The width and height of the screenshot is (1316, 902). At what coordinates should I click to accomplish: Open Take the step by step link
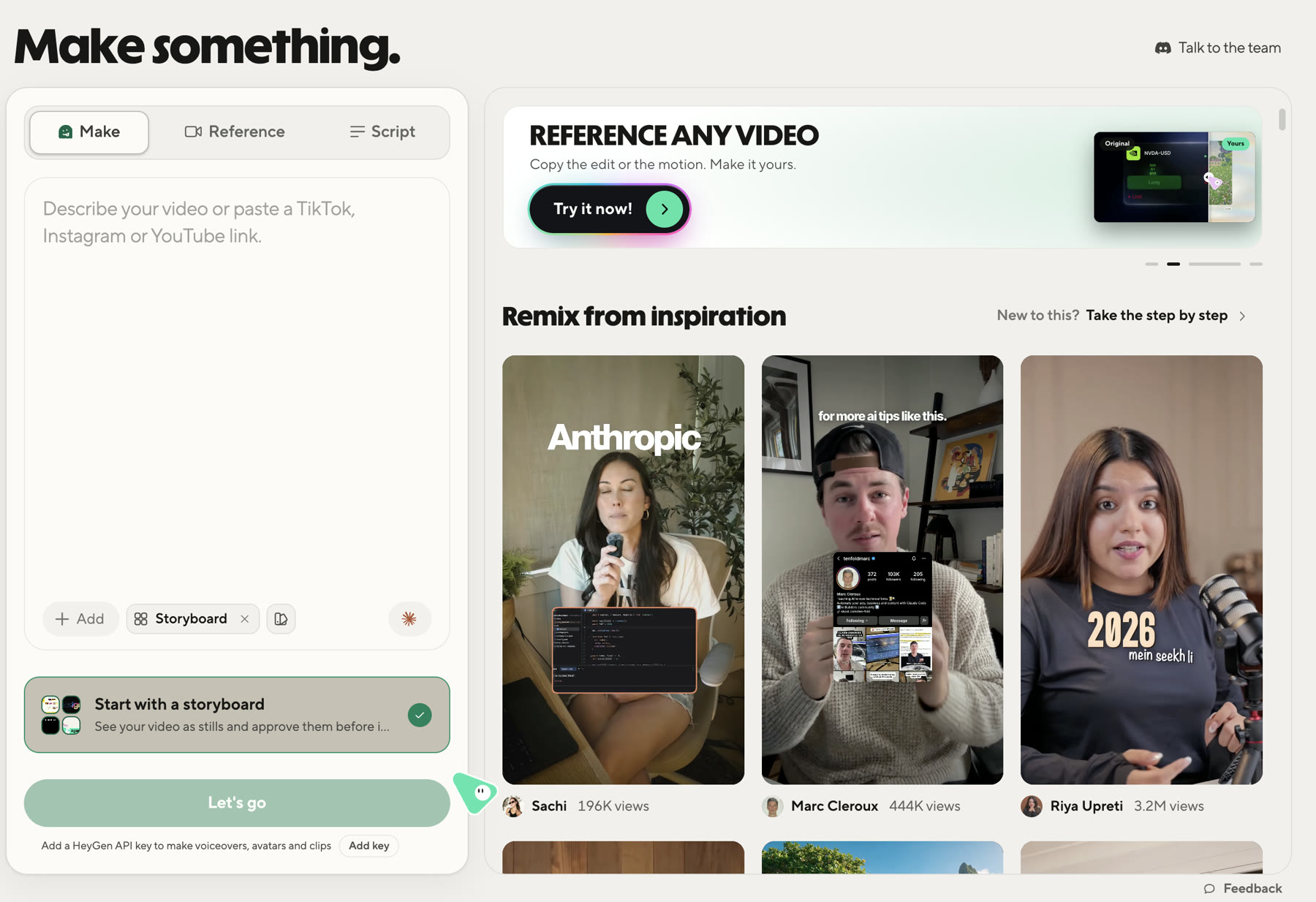1157,315
